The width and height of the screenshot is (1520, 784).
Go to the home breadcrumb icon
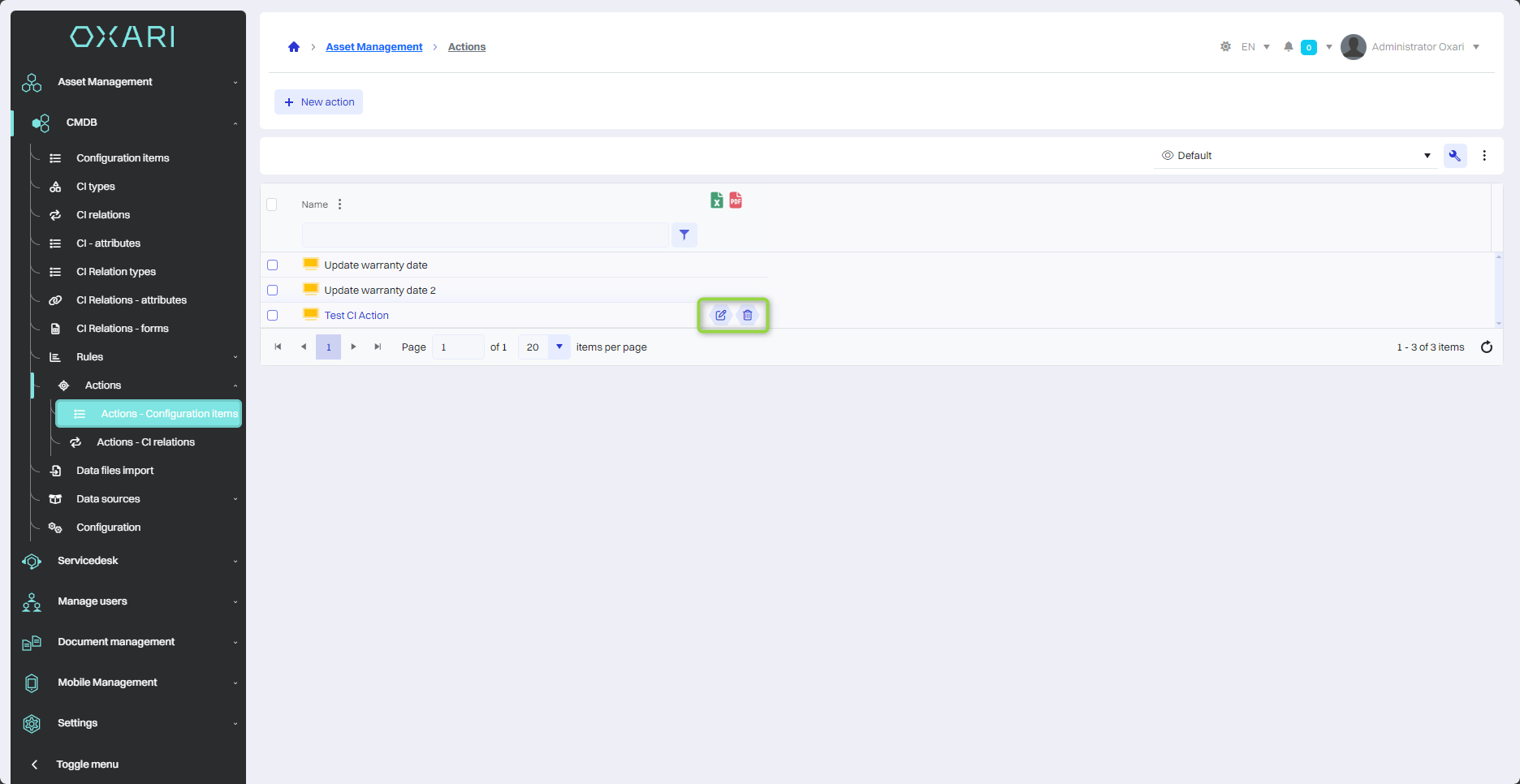tap(294, 47)
